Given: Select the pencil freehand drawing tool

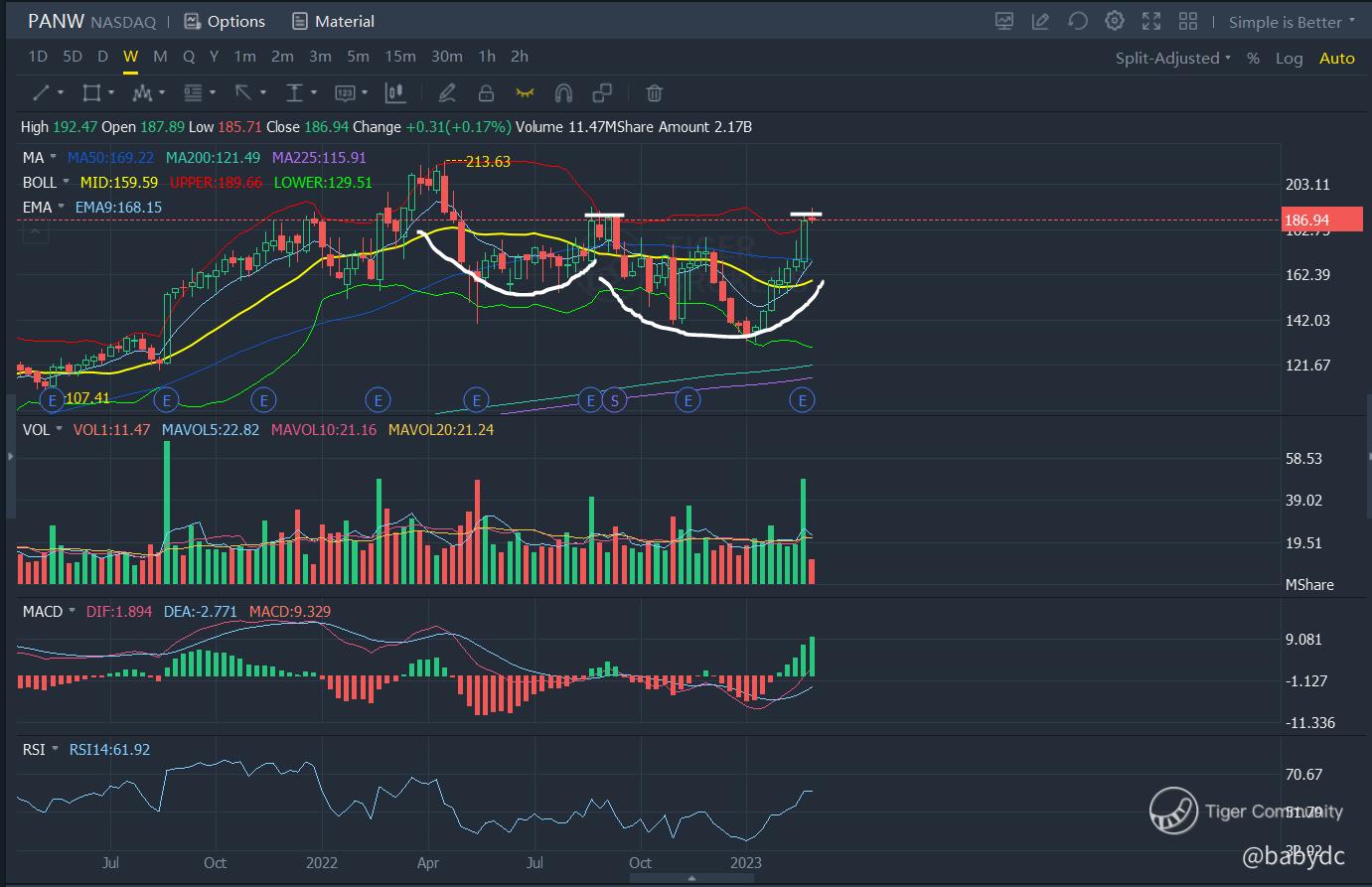Looking at the screenshot, I should [447, 93].
